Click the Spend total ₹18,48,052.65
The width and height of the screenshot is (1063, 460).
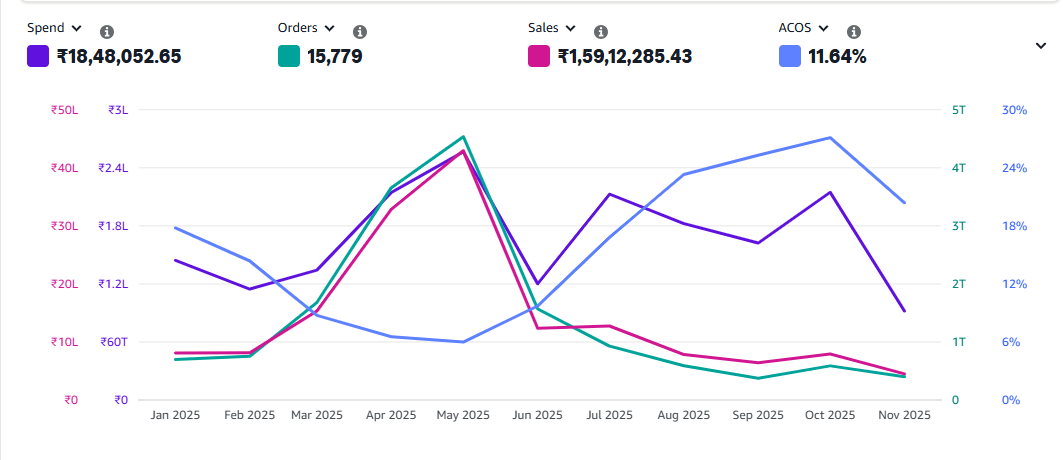(118, 57)
